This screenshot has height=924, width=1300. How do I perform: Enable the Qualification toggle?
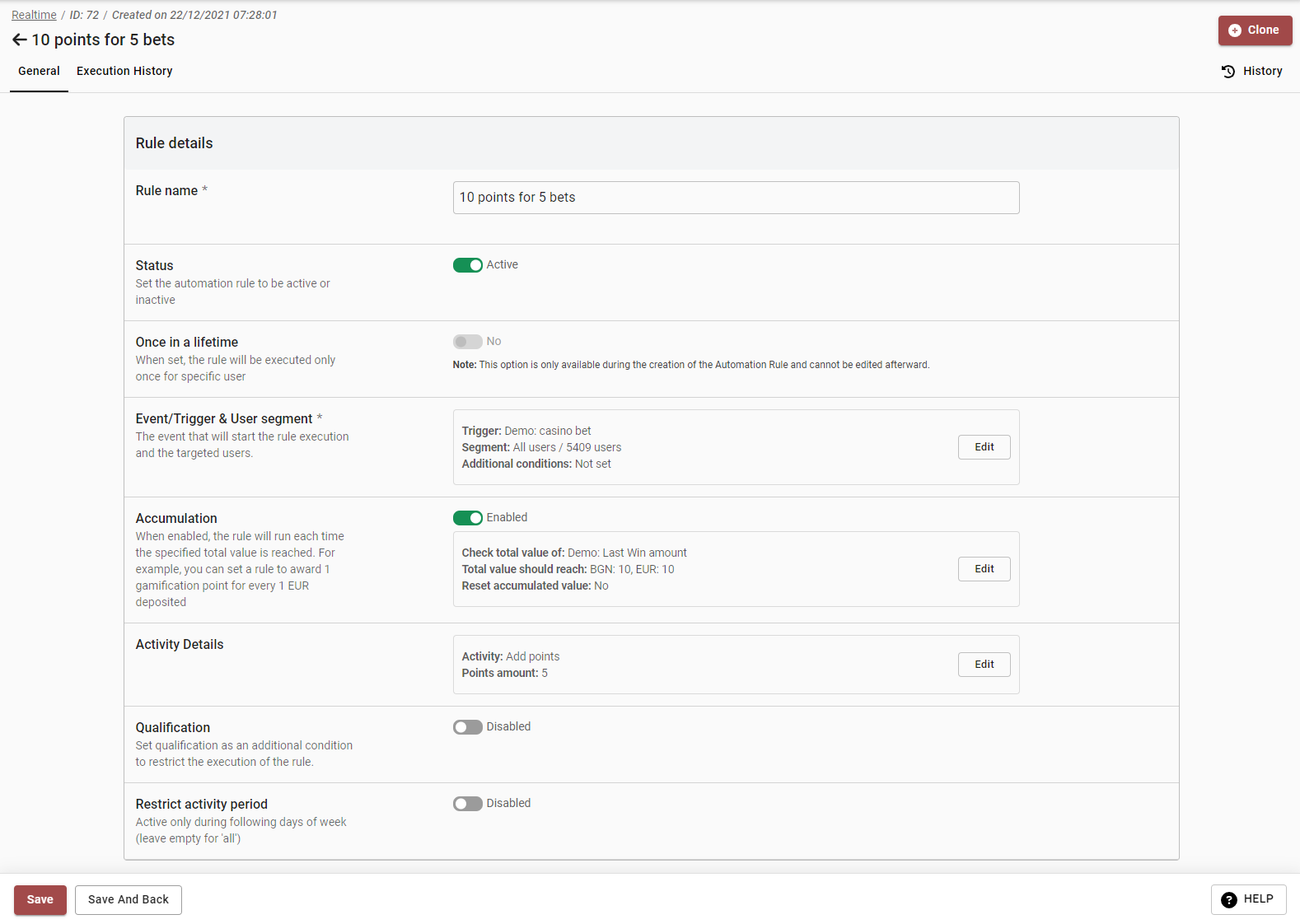click(x=467, y=727)
